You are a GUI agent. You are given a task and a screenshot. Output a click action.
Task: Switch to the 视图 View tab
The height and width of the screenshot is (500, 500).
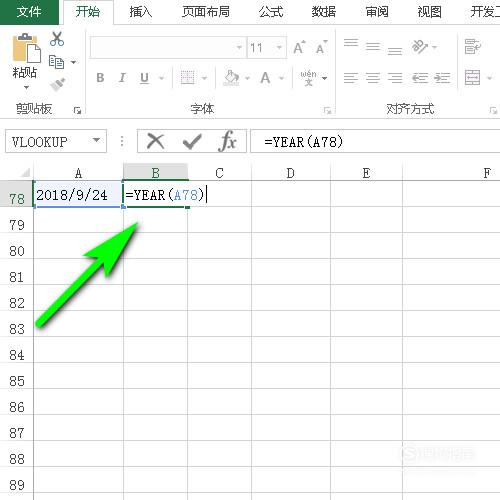430,12
